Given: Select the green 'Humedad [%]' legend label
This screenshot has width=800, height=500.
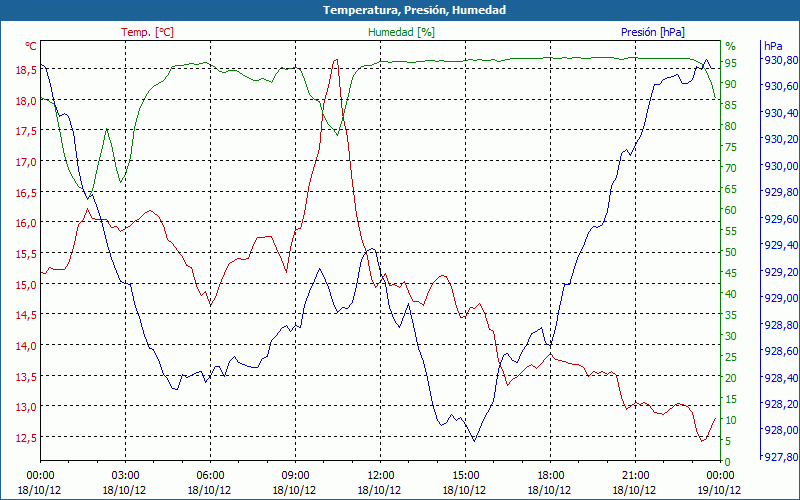Looking at the screenshot, I should [402, 32].
